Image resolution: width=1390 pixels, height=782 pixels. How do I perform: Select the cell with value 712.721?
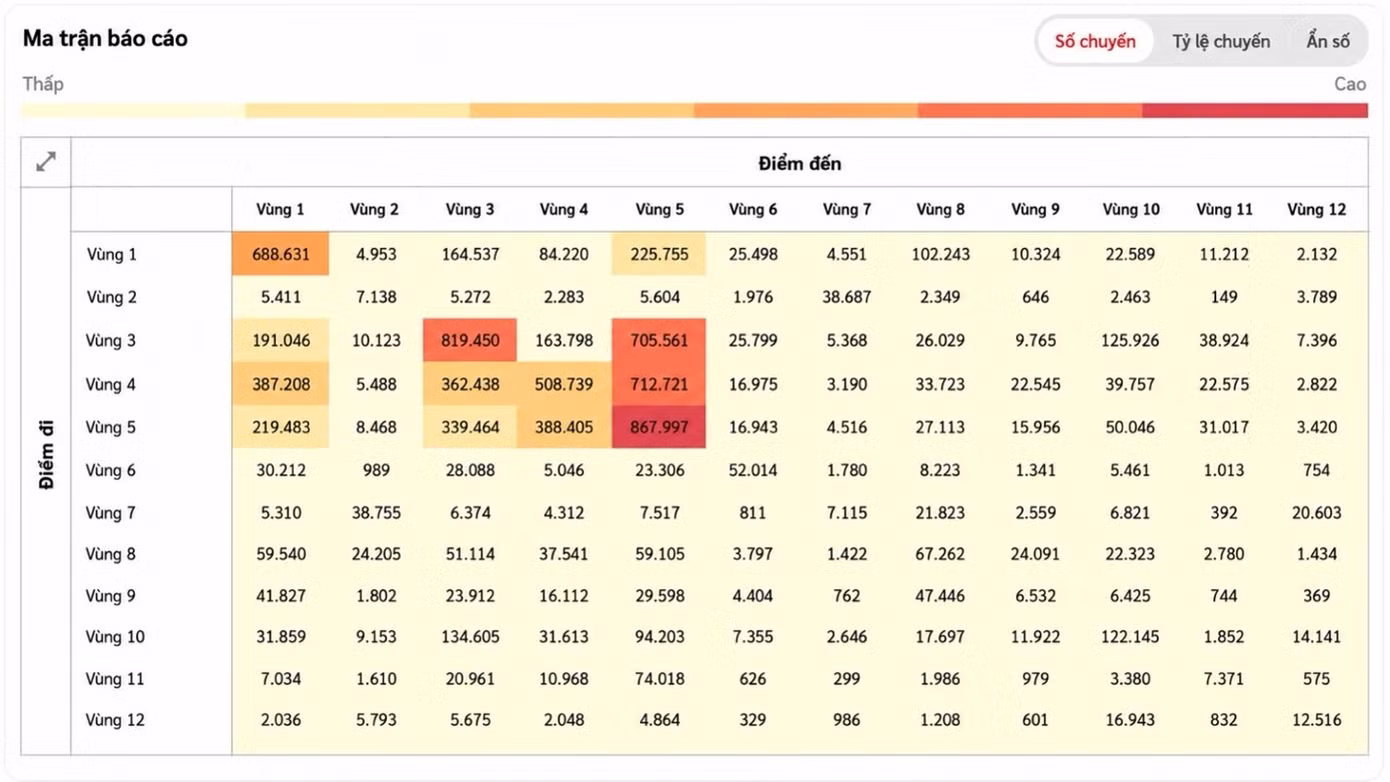pos(659,384)
